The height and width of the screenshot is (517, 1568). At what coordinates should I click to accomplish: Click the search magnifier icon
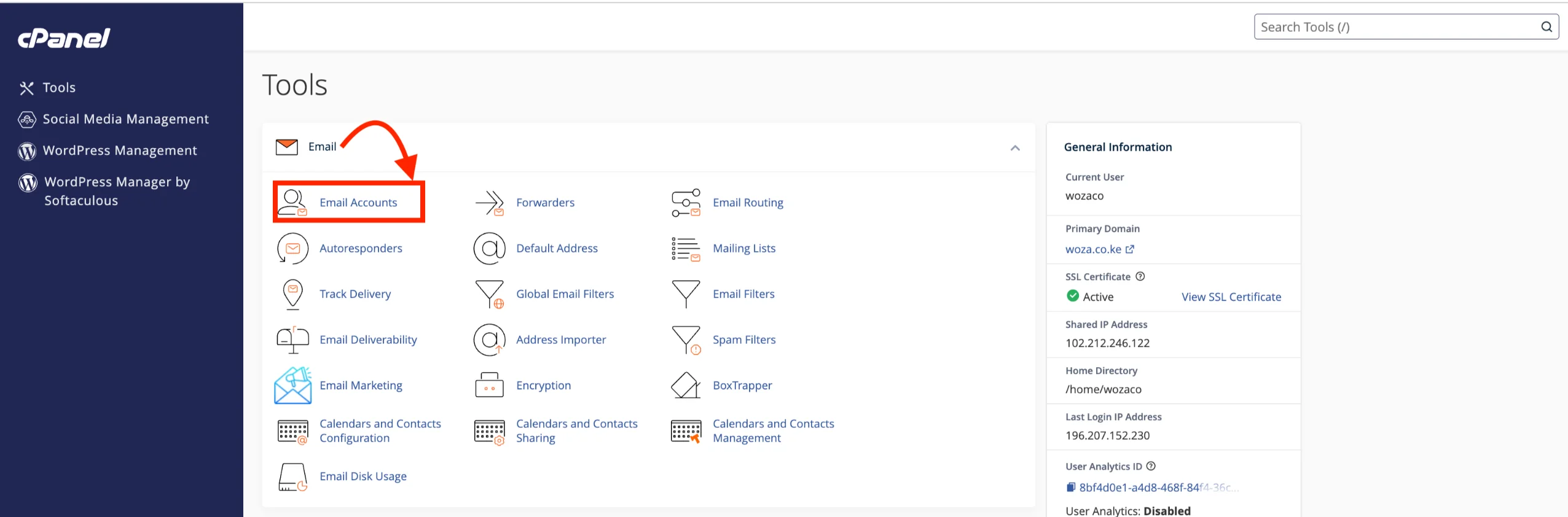[x=1546, y=27]
